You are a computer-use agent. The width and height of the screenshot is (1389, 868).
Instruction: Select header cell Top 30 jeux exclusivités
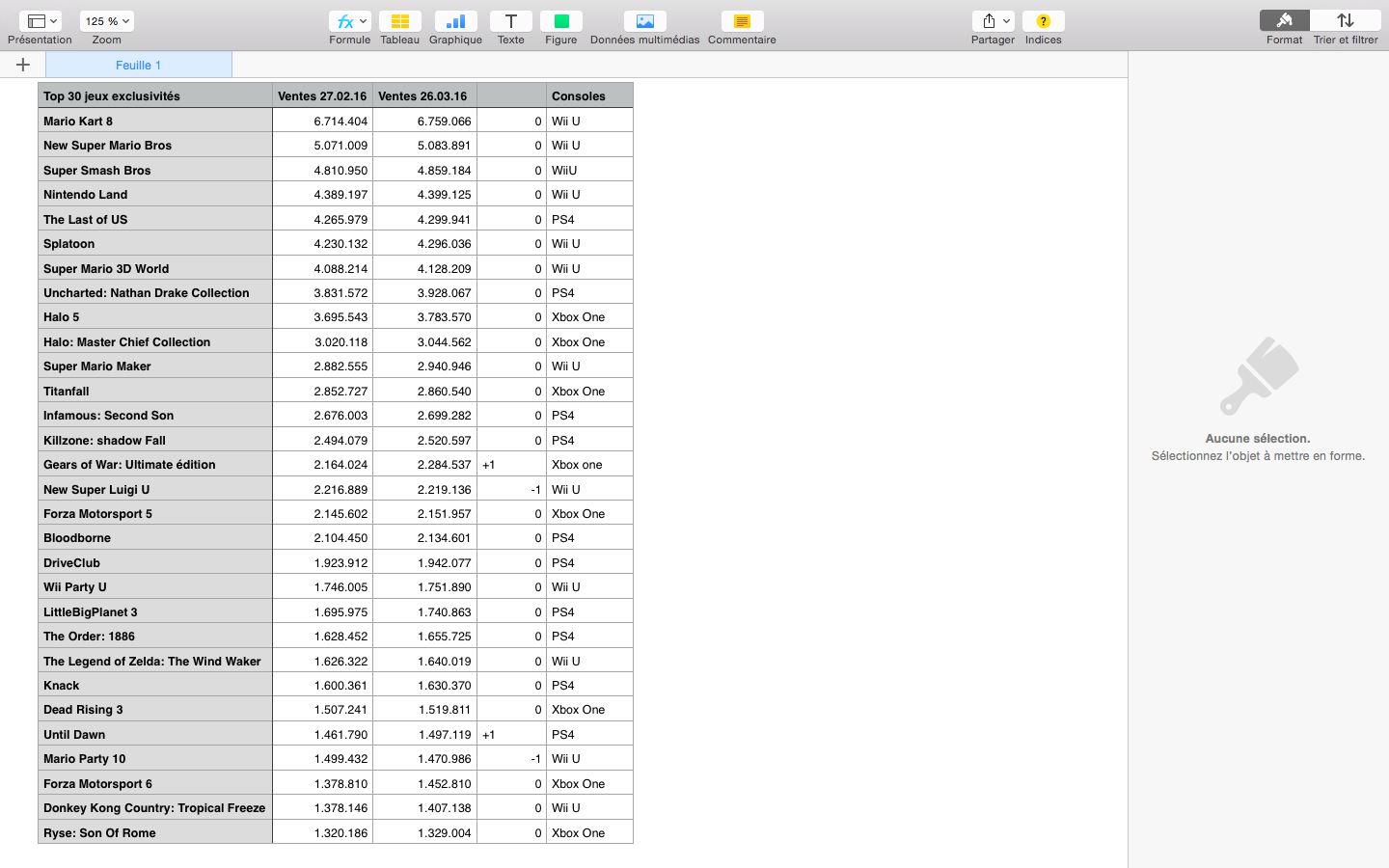tap(155, 95)
